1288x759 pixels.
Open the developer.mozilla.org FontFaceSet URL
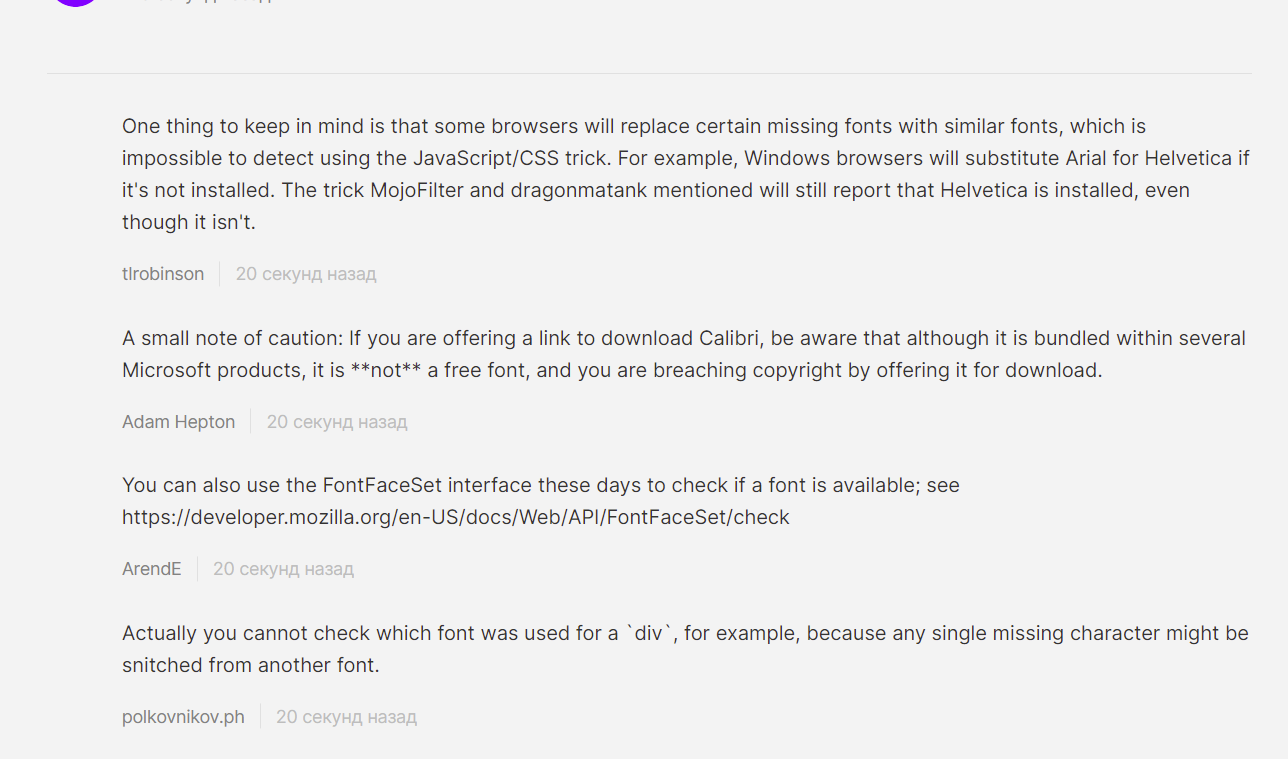(456, 517)
